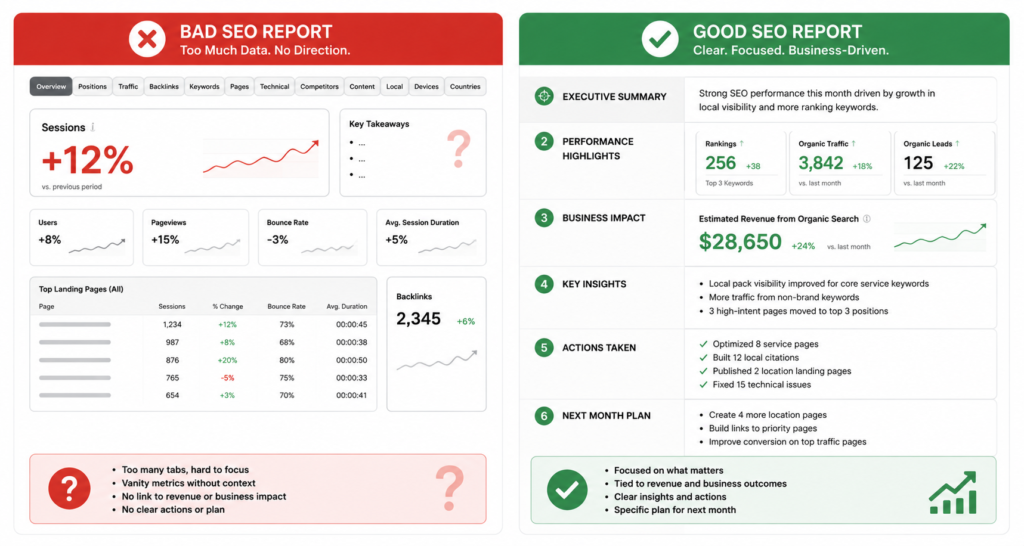Screen dimensions: 1024x546
Task: Click the red circle question mark icon
Action: [x=69, y=489]
